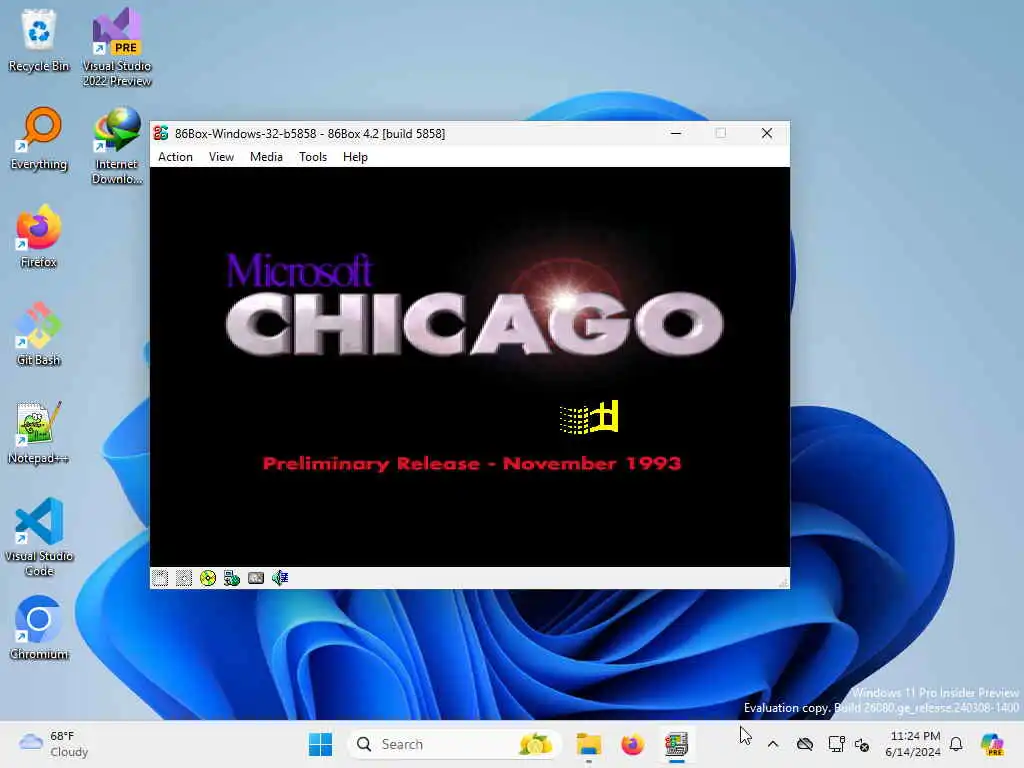Open the Action menu in 86Box
The height and width of the screenshot is (768, 1024).
click(x=175, y=157)
